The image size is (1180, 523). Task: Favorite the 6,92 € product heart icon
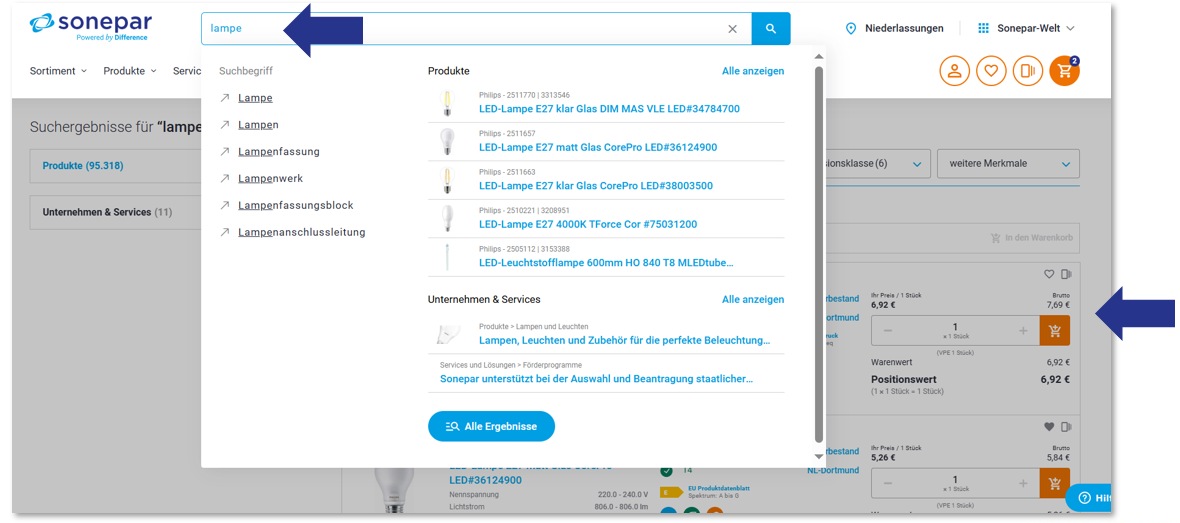[1049, 274]
